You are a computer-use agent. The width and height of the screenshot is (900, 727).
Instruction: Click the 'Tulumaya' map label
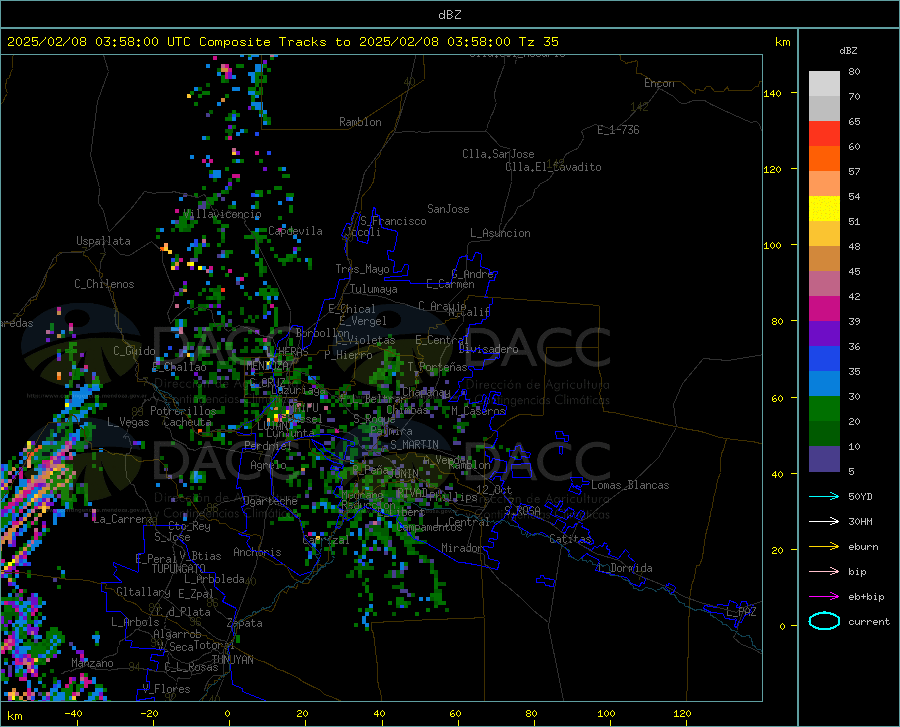tap(374, 289)
